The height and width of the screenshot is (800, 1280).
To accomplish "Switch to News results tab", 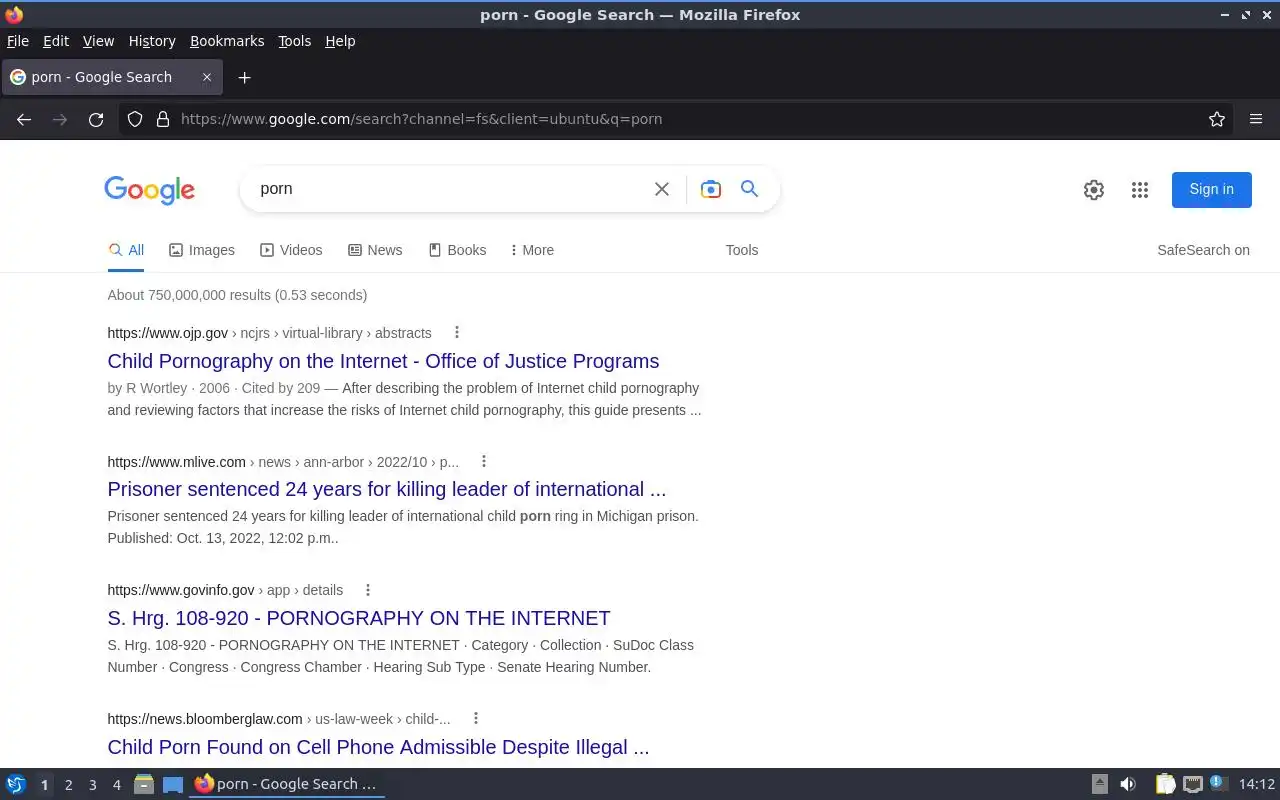I will click(375, 250).
